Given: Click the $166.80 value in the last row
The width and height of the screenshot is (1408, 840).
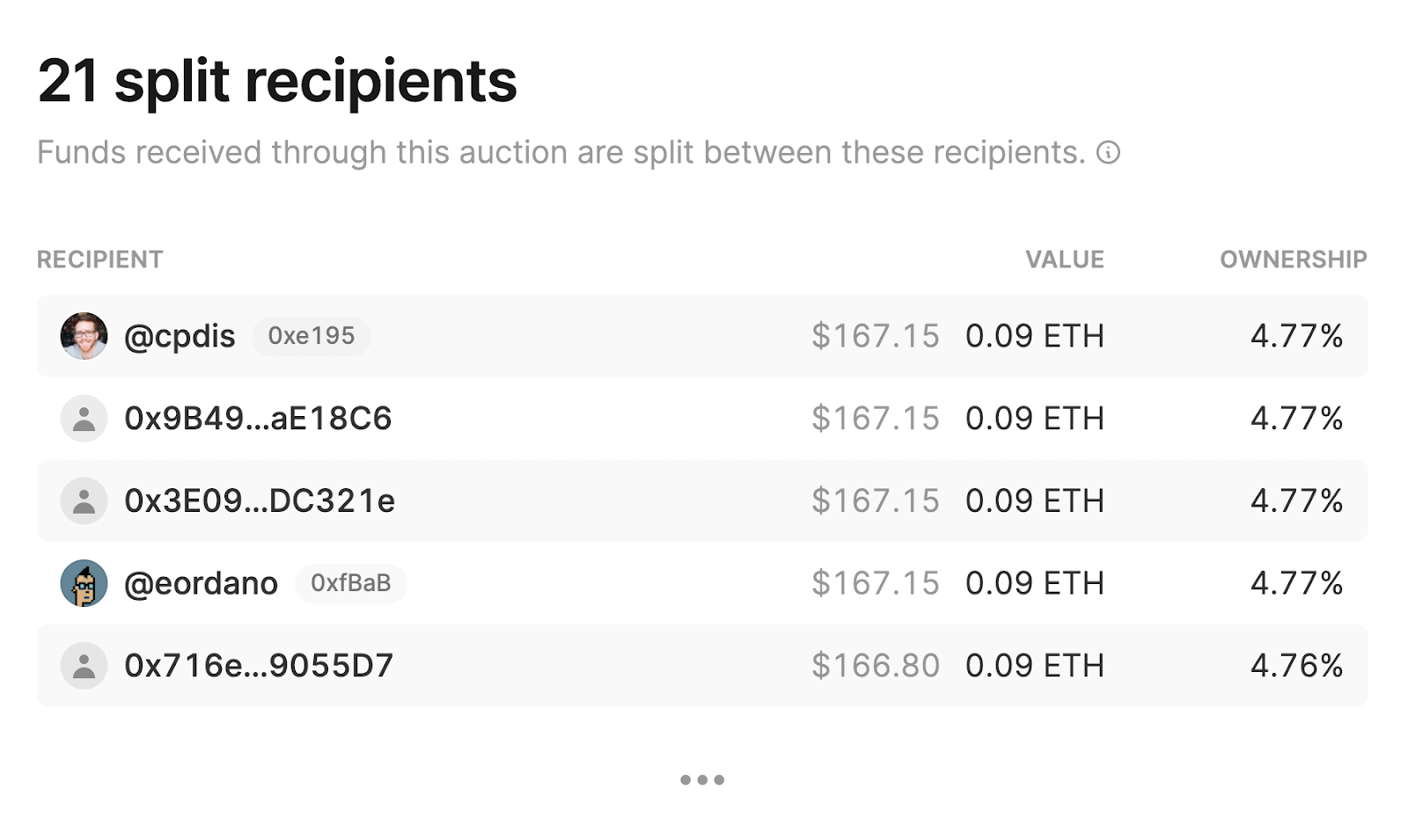Looking at the screenshot, I should pos(876,666).
